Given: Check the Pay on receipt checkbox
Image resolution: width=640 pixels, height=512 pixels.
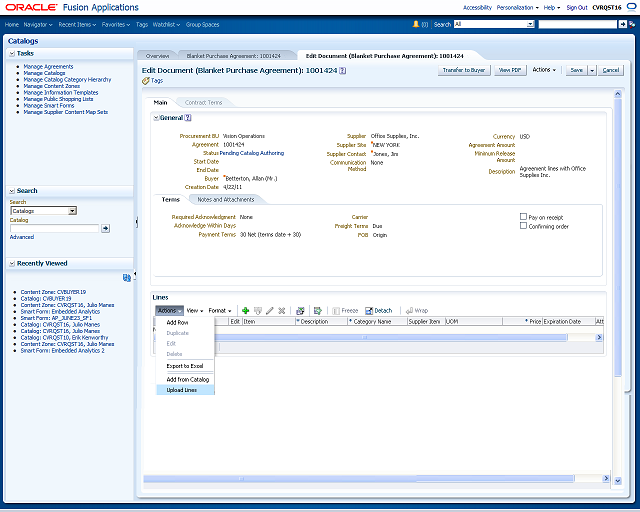Looking at the screenshot, I should (523, 216).
